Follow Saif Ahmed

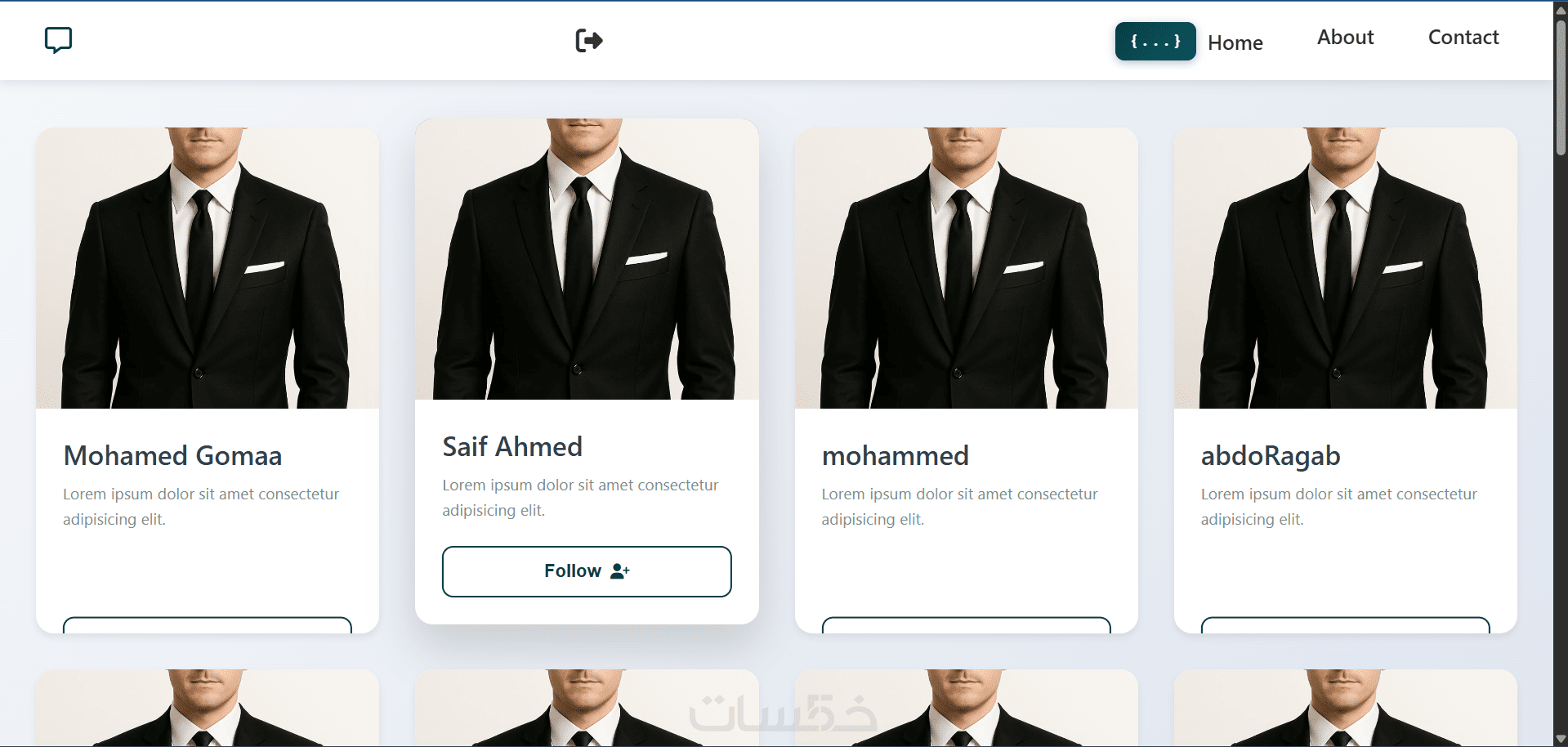click(x=587, y=571)
